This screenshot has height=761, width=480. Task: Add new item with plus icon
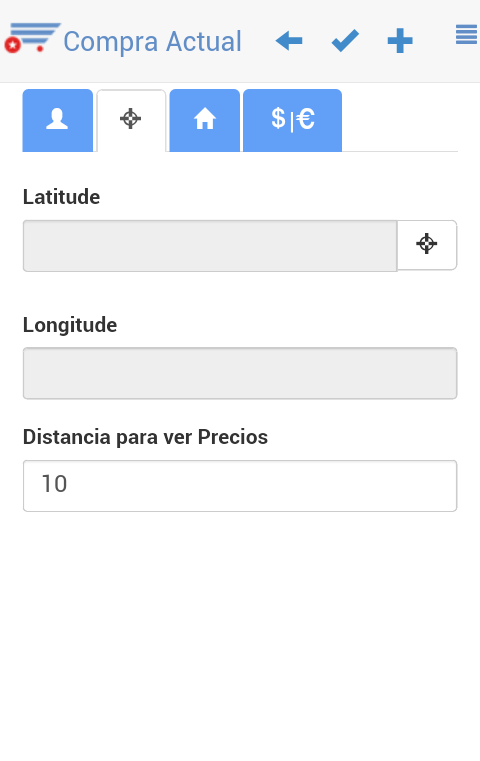[x=400, y=41]
